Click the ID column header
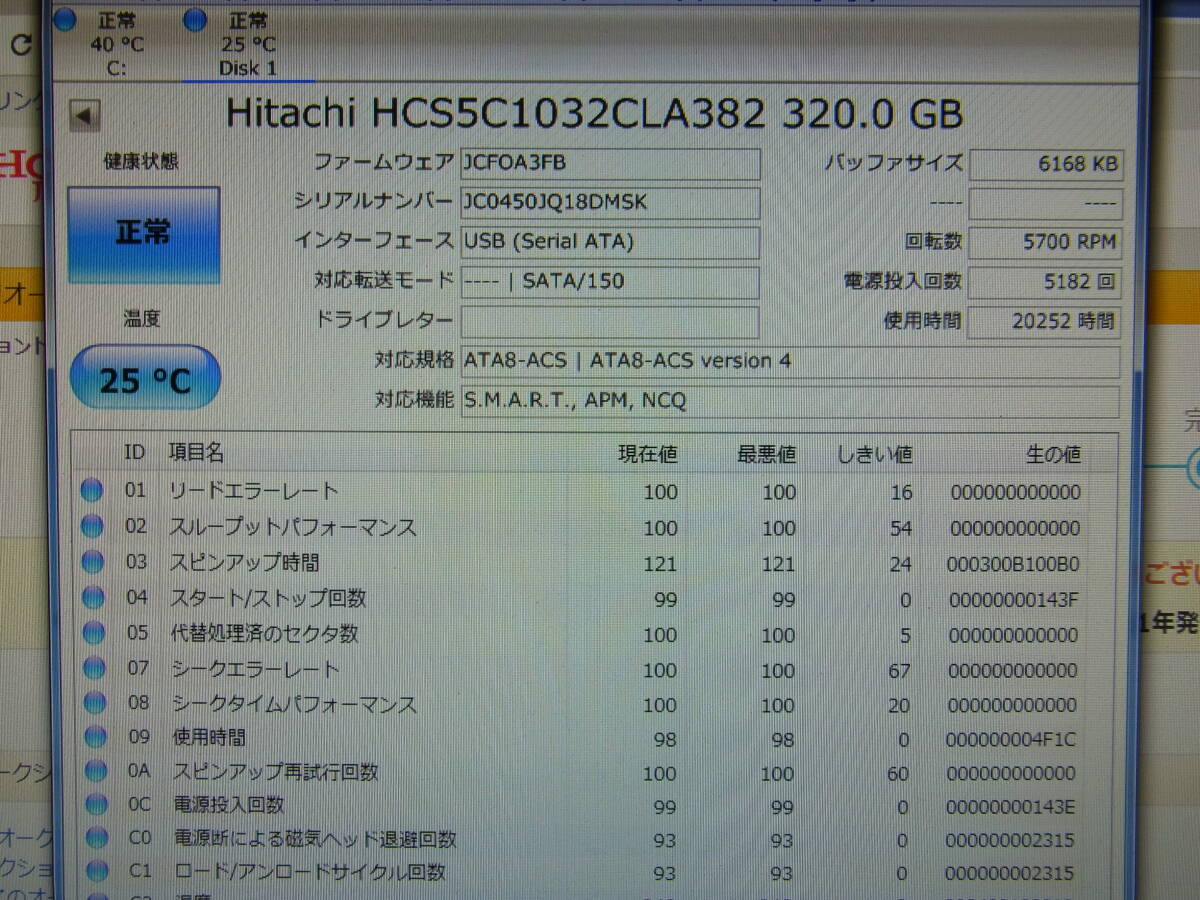Screen dimensions: 1200x900 [x=134, y=452]
